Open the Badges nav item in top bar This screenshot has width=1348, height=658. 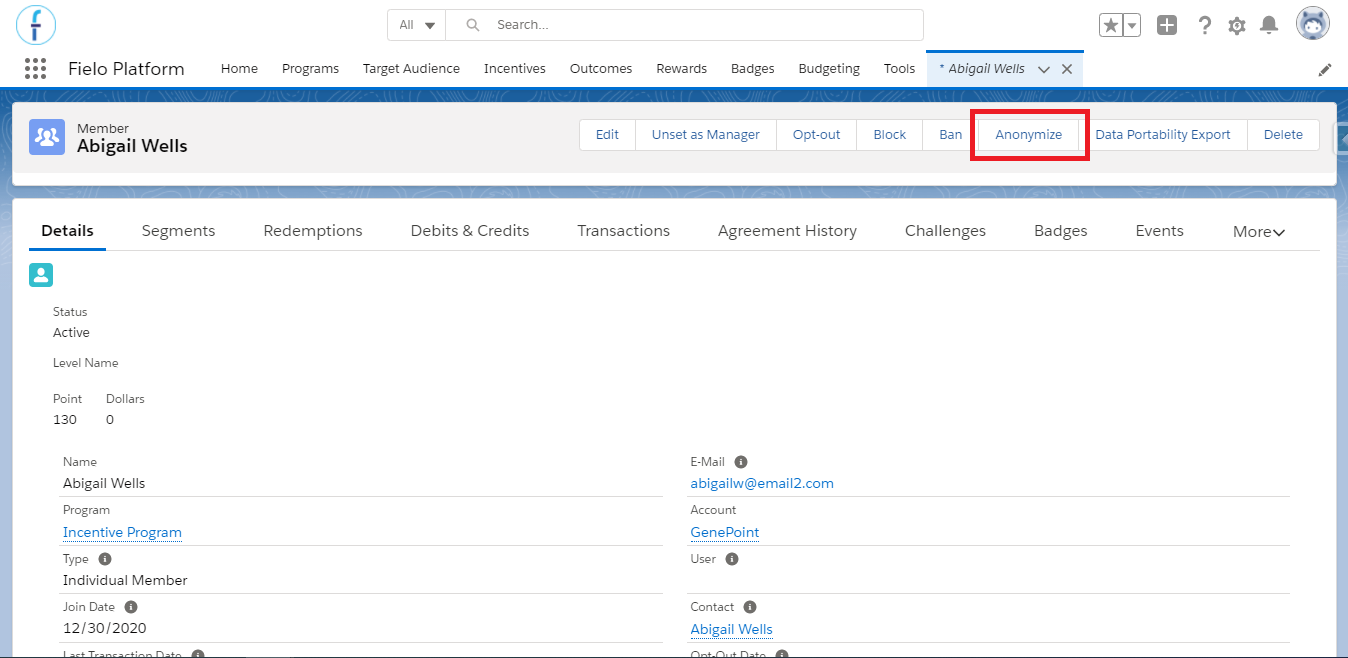click(753, 69)
